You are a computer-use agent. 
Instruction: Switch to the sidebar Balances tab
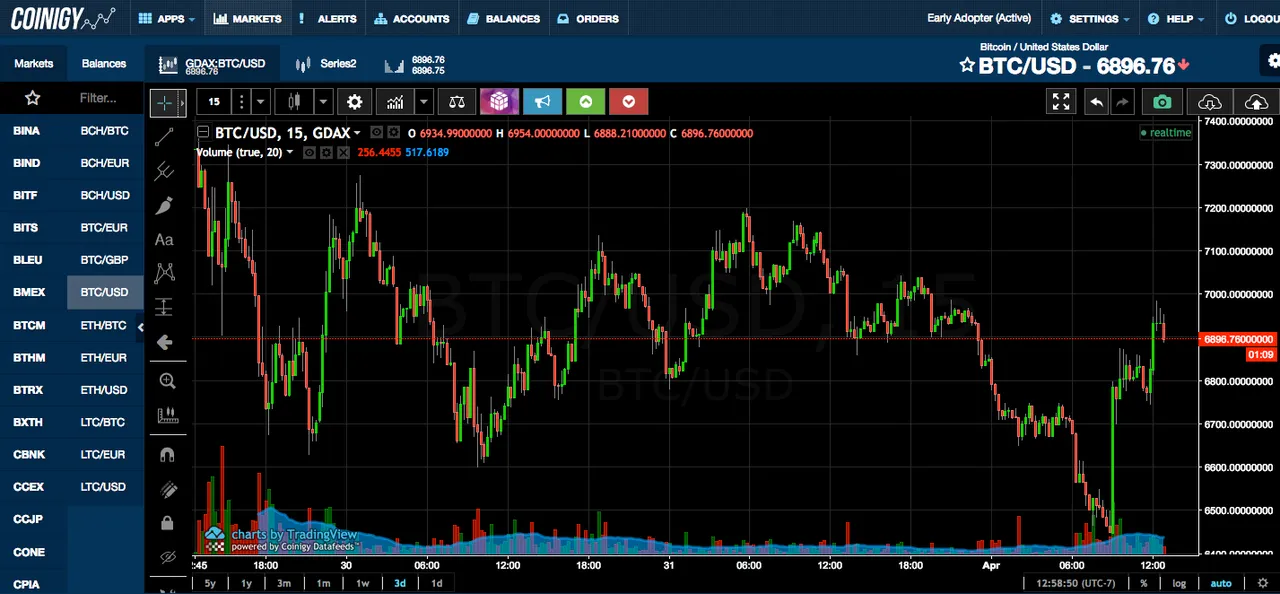[104, 64]
